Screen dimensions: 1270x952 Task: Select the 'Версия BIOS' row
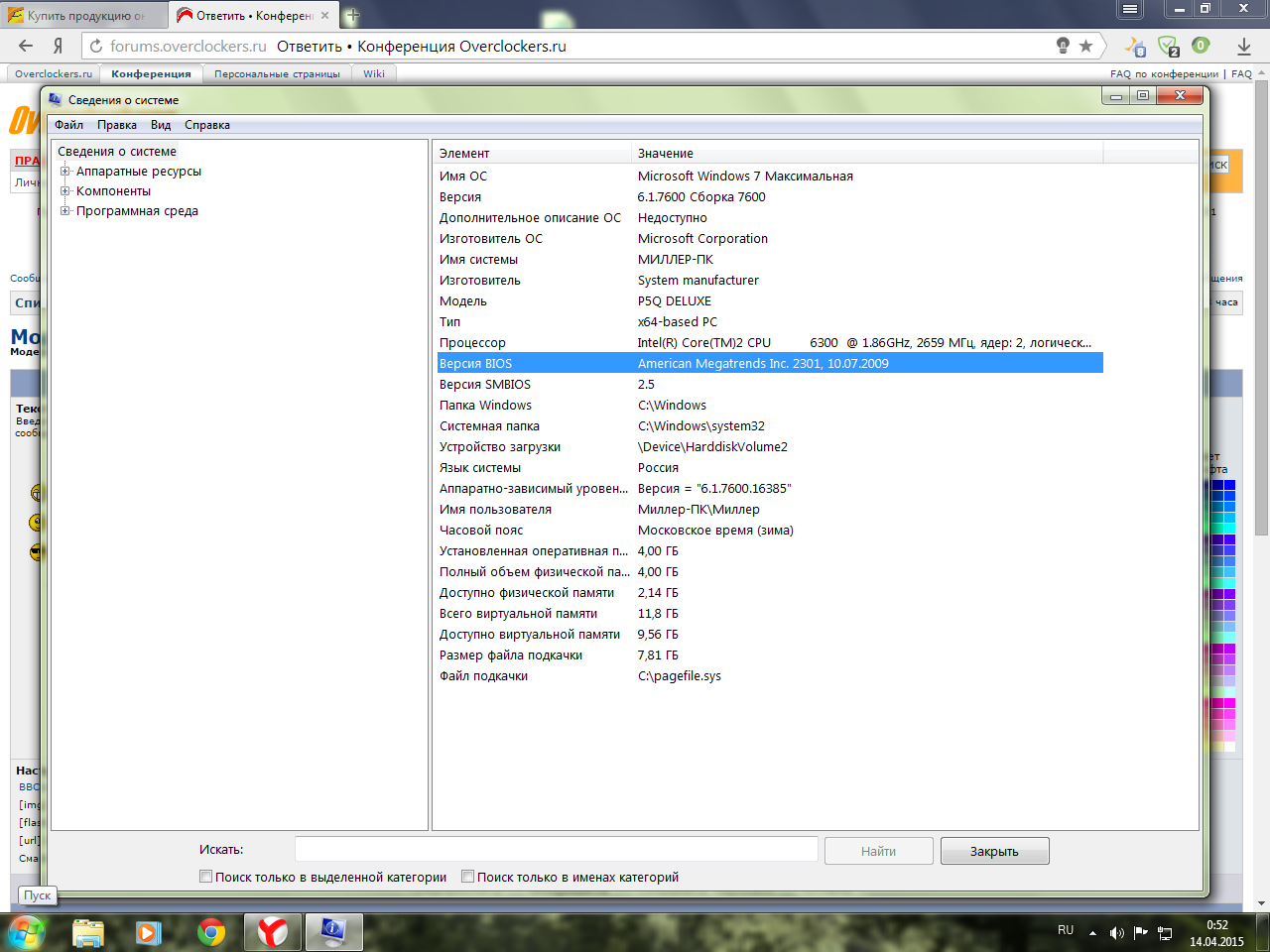pyautogui.click(x=770, y=363)
